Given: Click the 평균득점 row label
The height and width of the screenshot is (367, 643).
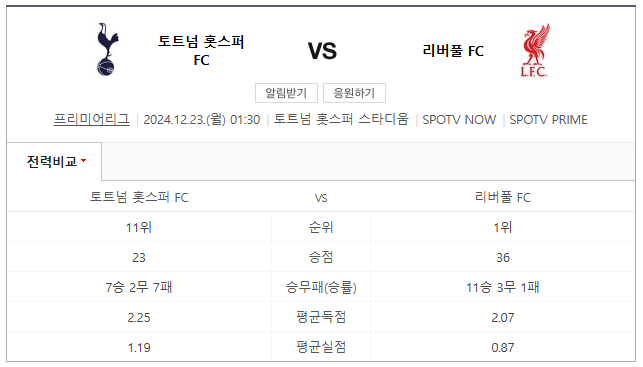Looking at the screenshot, I should click(x=321, y=317).
